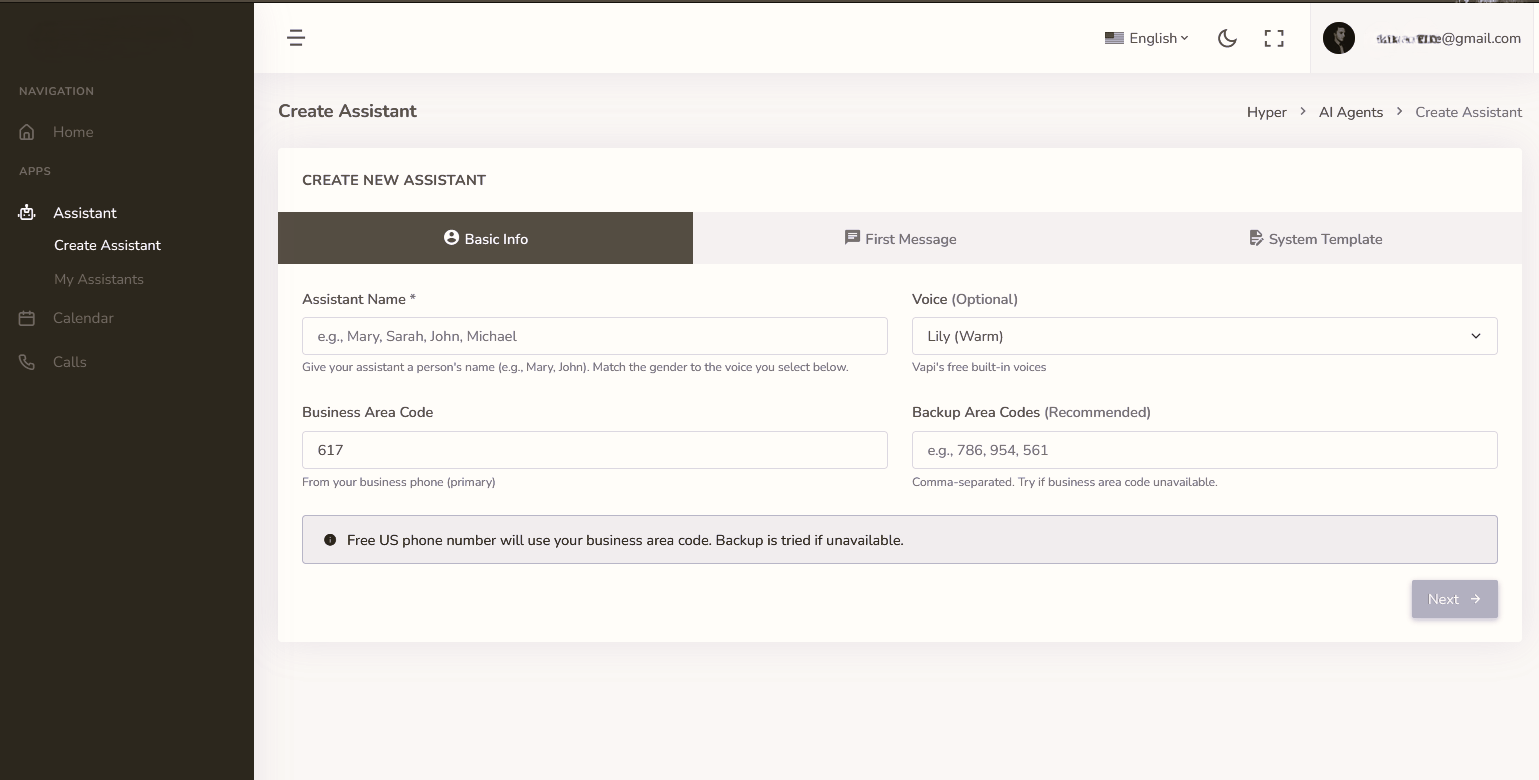Select the Basic Info tab

pos(485,239)
